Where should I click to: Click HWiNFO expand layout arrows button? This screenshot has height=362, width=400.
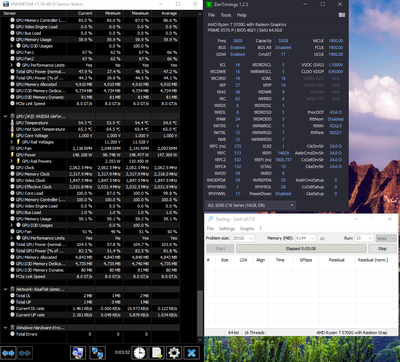8,353
